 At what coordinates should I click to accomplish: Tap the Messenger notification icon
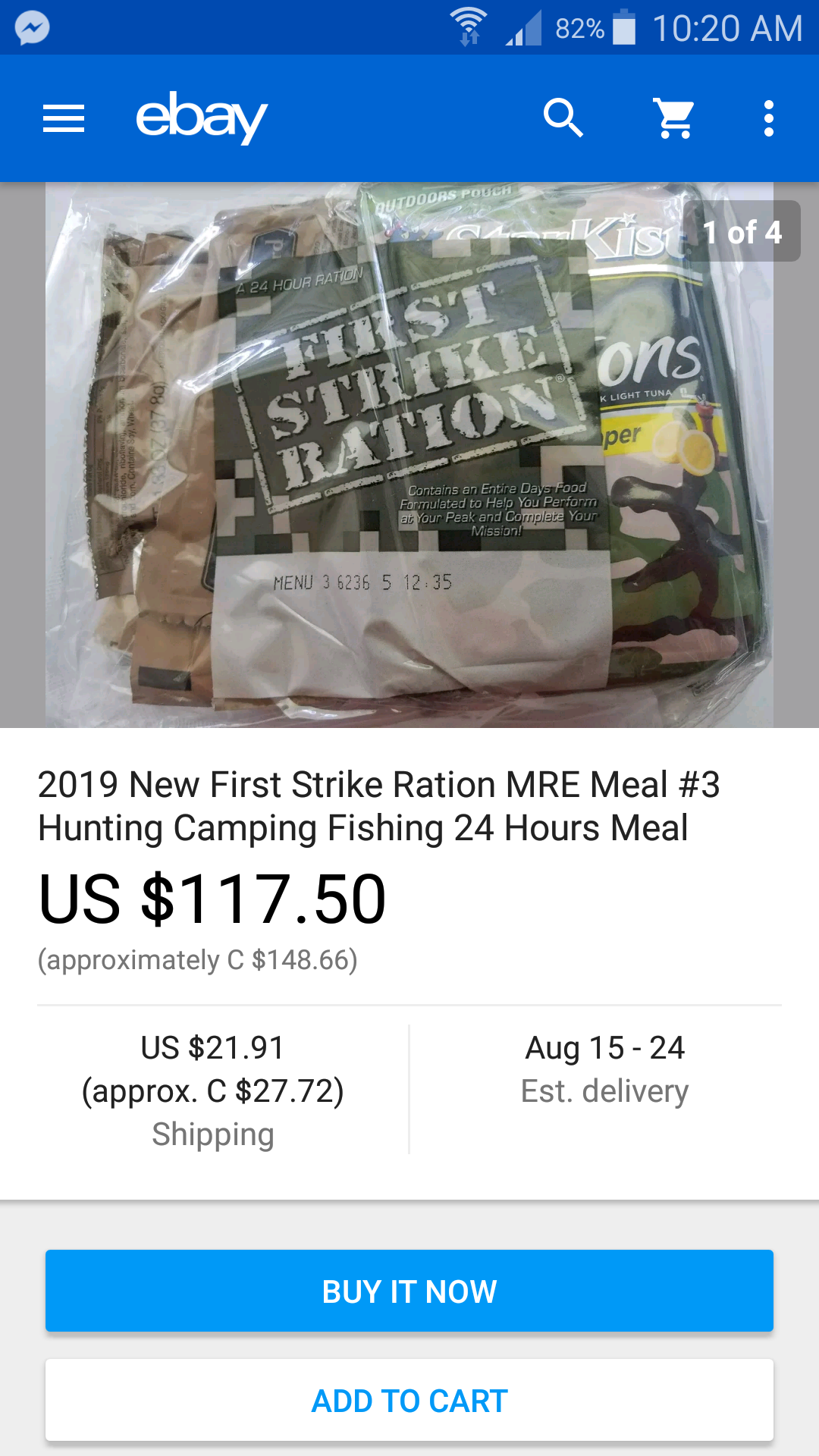coord(32,28)
